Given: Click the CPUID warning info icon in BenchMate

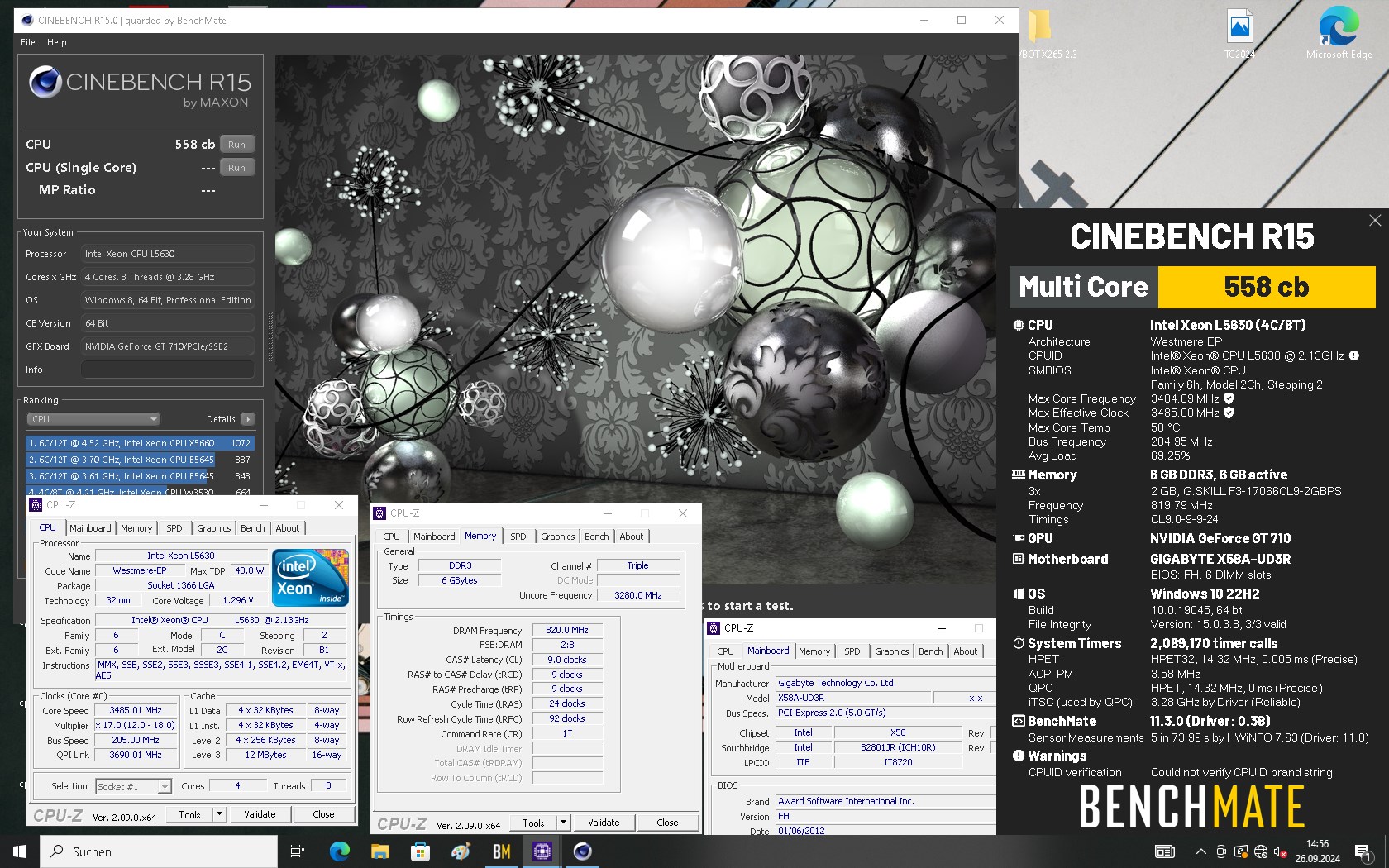Looking at the screenshot, I should click(x=1354, y=355).
